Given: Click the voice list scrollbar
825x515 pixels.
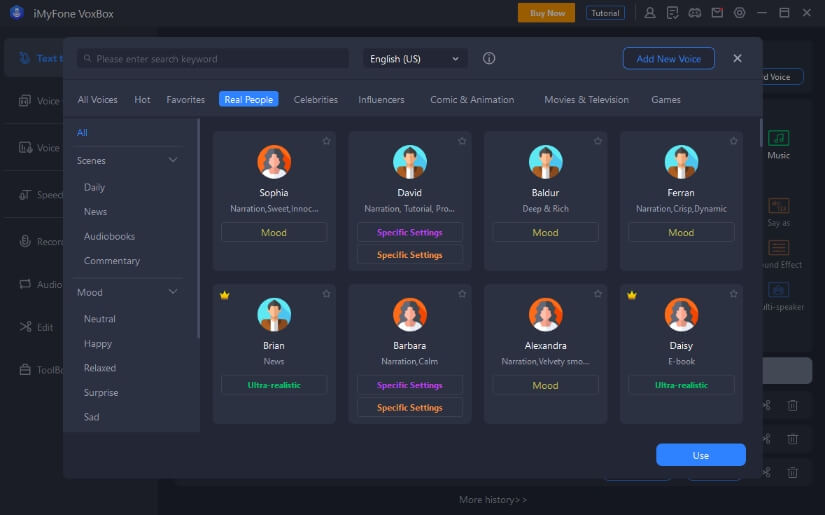Looking at the screenshot, I should (761, 133).
